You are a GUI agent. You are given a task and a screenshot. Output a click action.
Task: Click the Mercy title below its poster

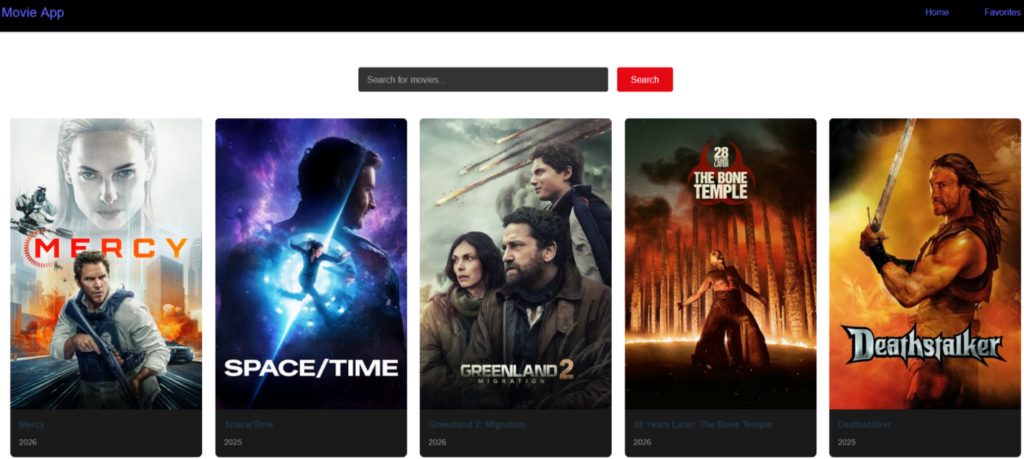point(32,425)
